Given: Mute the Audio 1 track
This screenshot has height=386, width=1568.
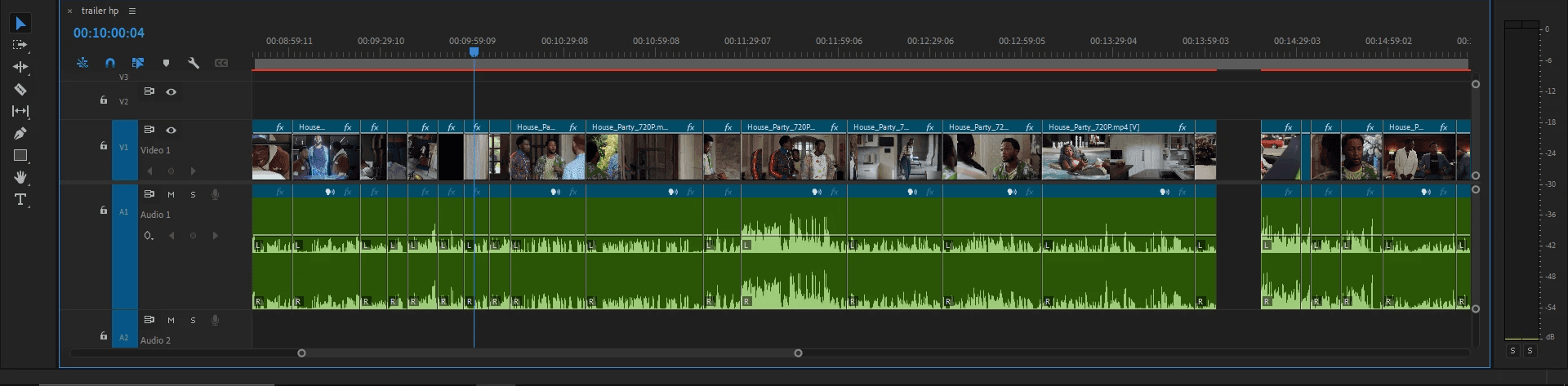Looking at the screenshot, I should tap(171, 194).
